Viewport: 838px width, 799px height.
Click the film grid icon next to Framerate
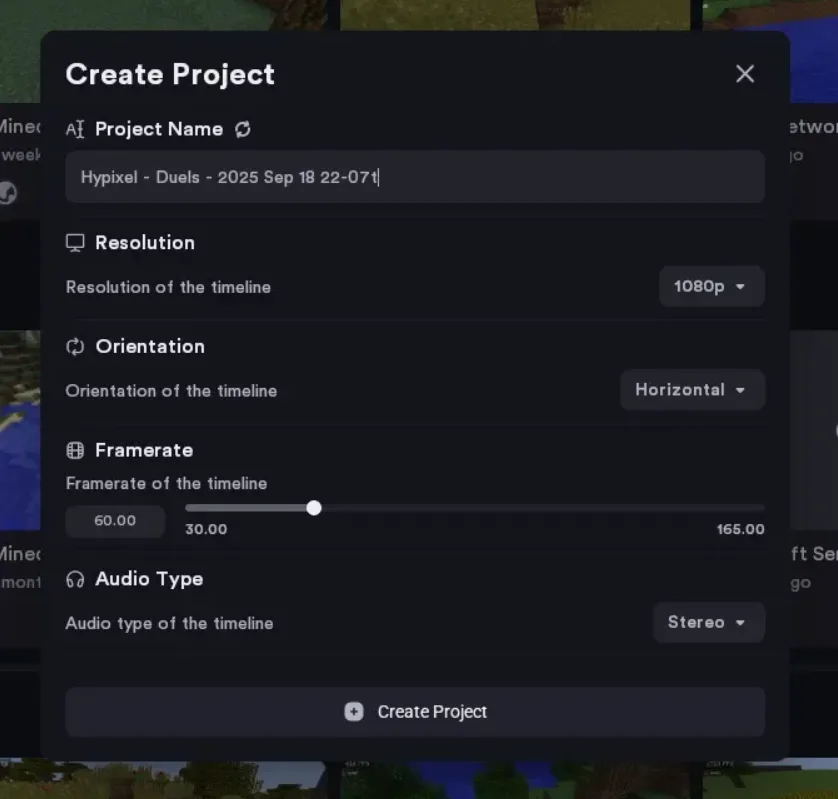[x=75, y=450]
